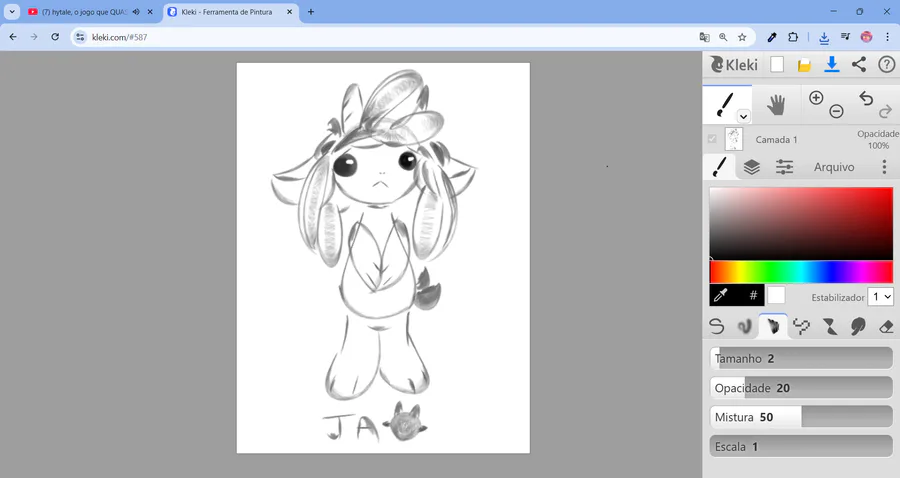Switch to the Brush settings tab
This screenshot has width=900, height=478.
point(719,167)
